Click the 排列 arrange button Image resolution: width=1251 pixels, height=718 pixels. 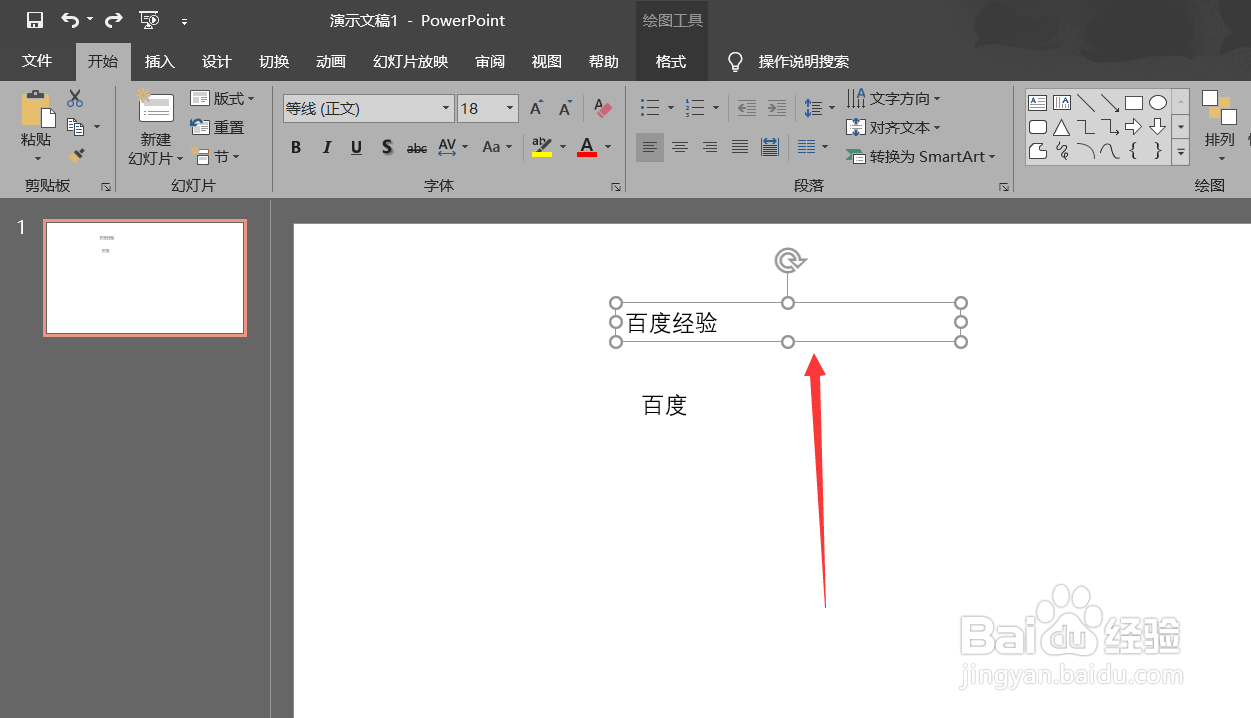click(1219, 126)
